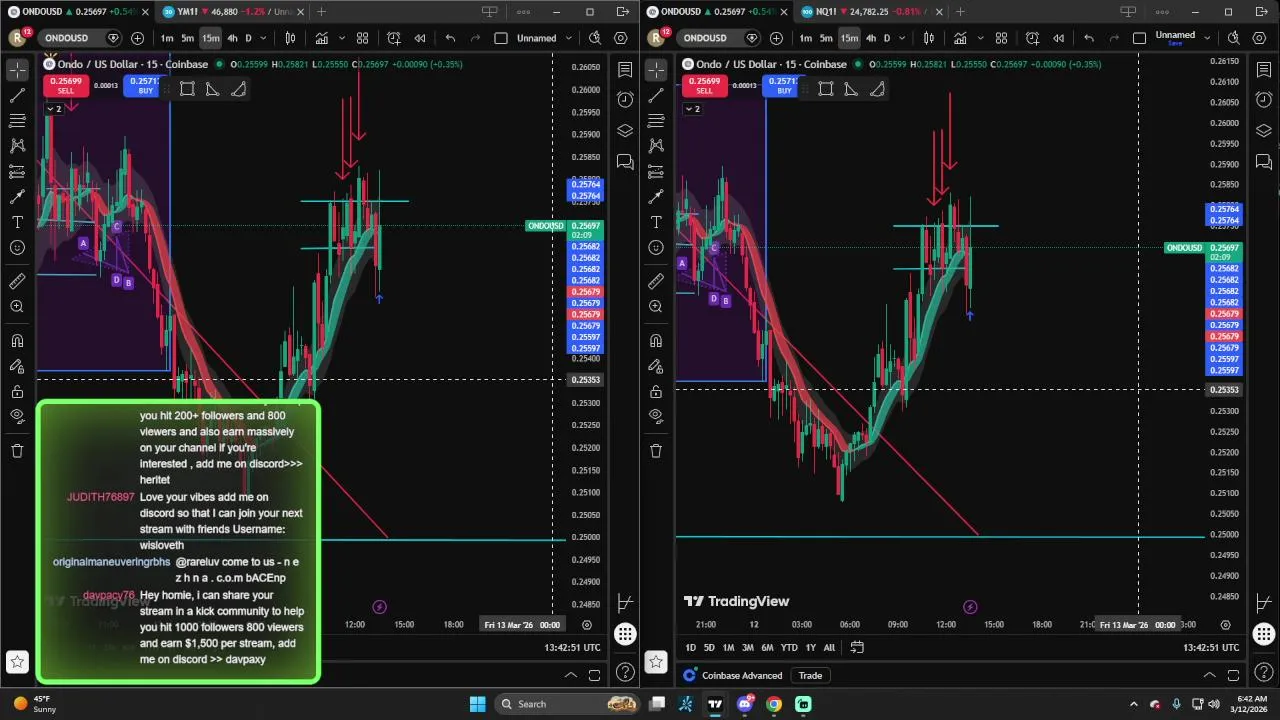The width and height of the screenshot is (1280, 720).
Task: Open the patterns tool in left window sidebar
Action: coord(17,146)
